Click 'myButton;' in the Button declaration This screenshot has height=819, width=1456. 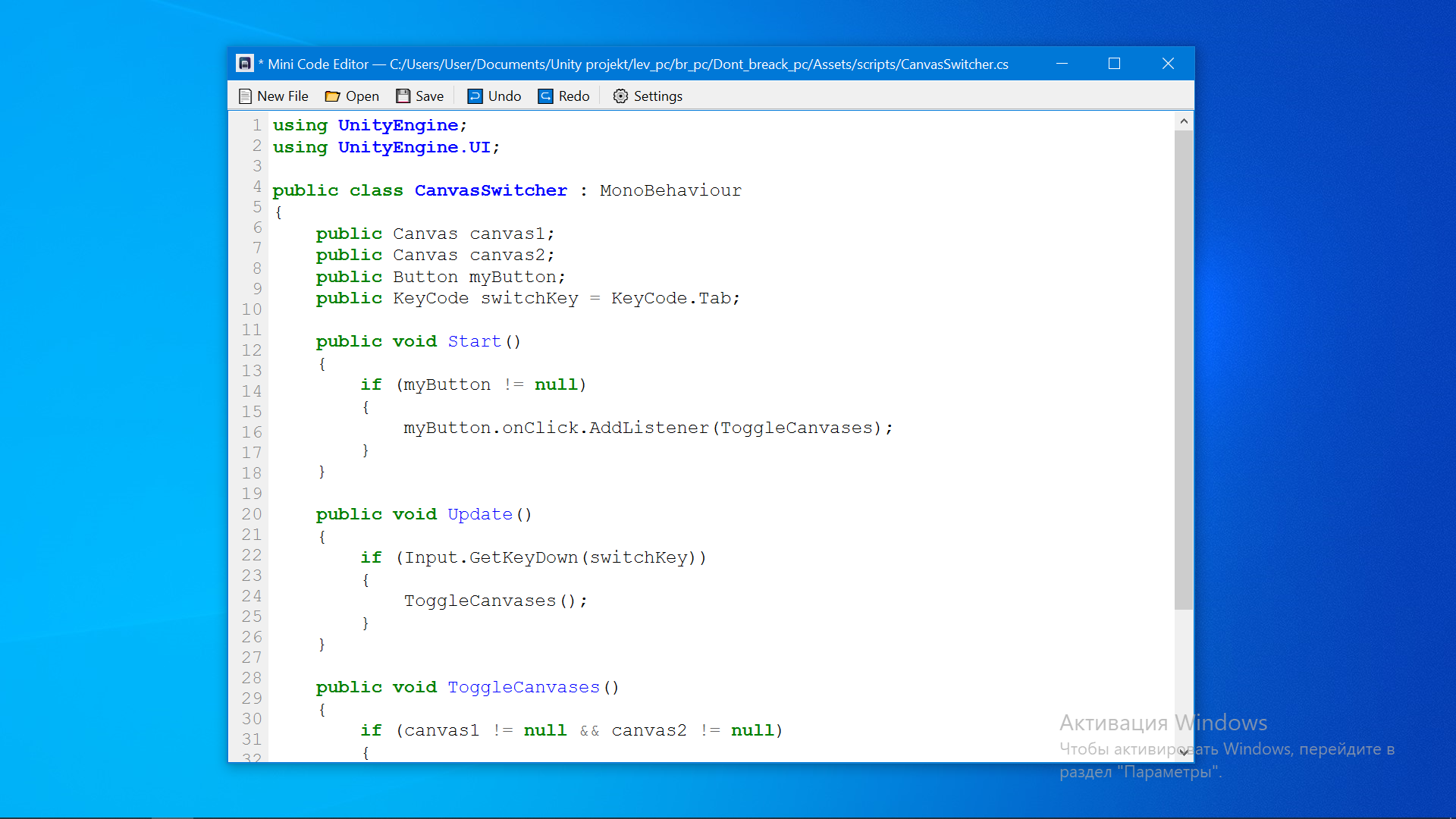pyautogui.click(x=517, y=277)
